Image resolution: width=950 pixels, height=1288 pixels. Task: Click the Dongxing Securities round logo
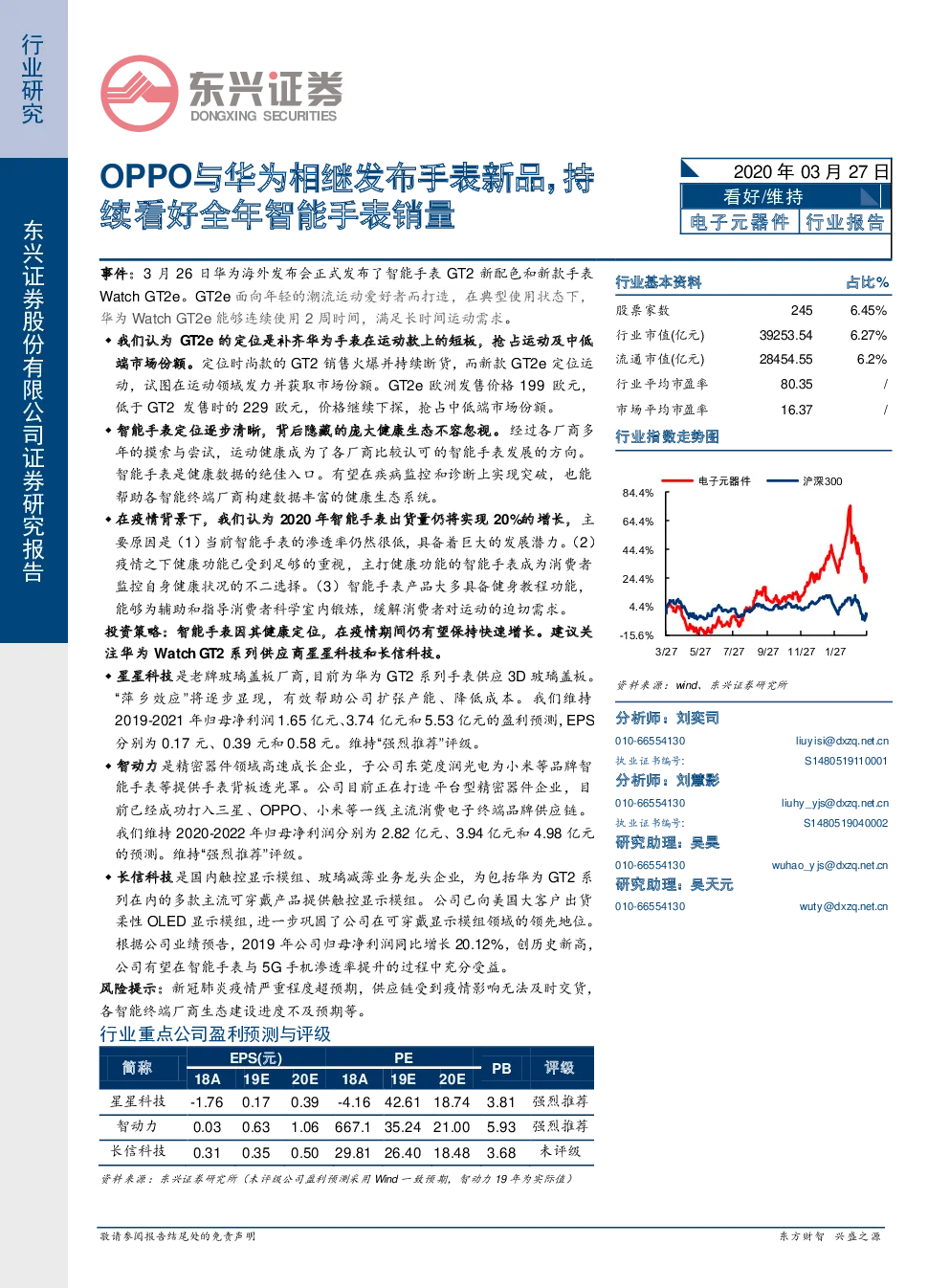(x=140, y=94)
